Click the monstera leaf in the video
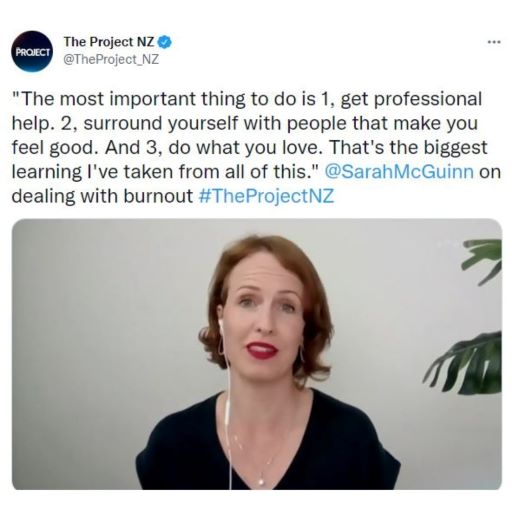The image size is (512, 512). tap(467, 363)
